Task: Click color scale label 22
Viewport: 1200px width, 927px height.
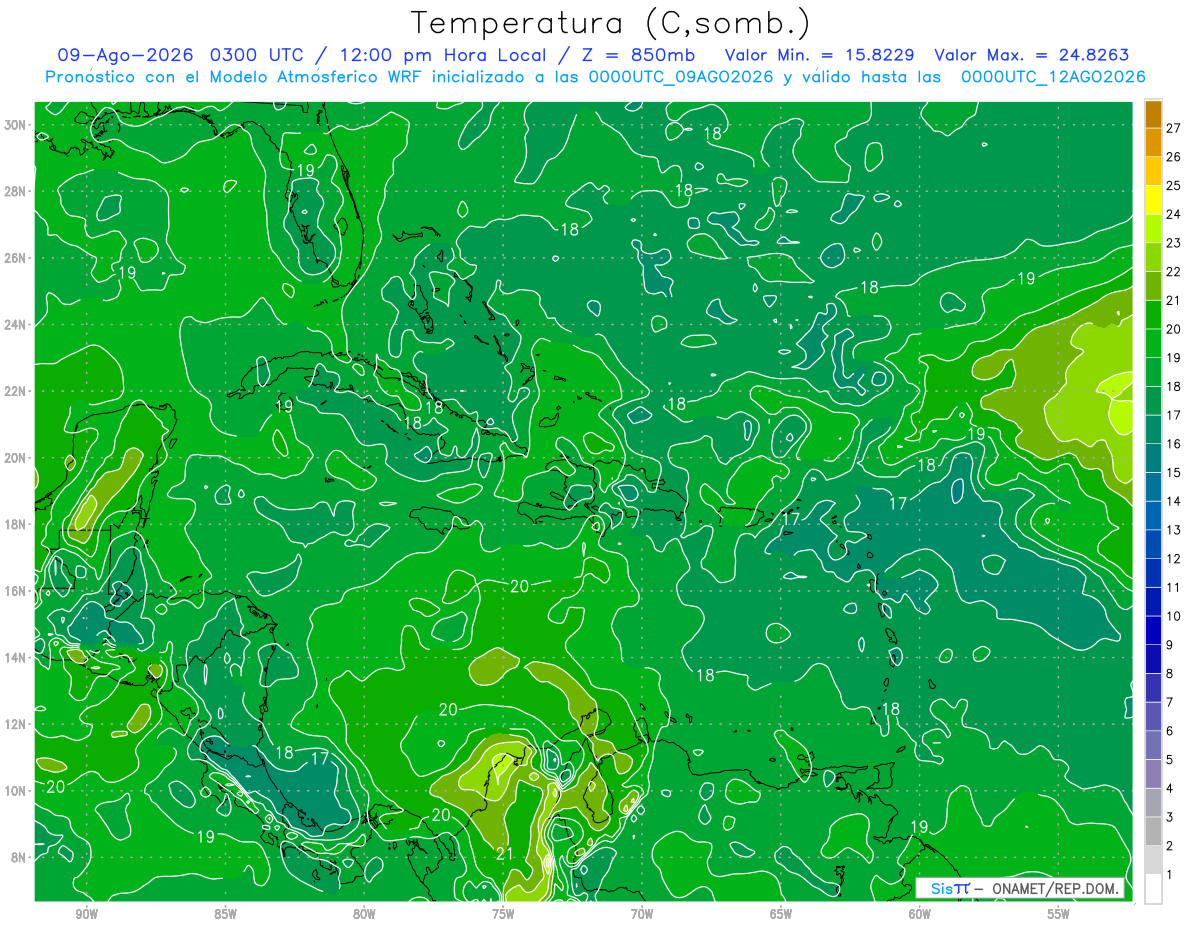Action: click(1173, 271)
